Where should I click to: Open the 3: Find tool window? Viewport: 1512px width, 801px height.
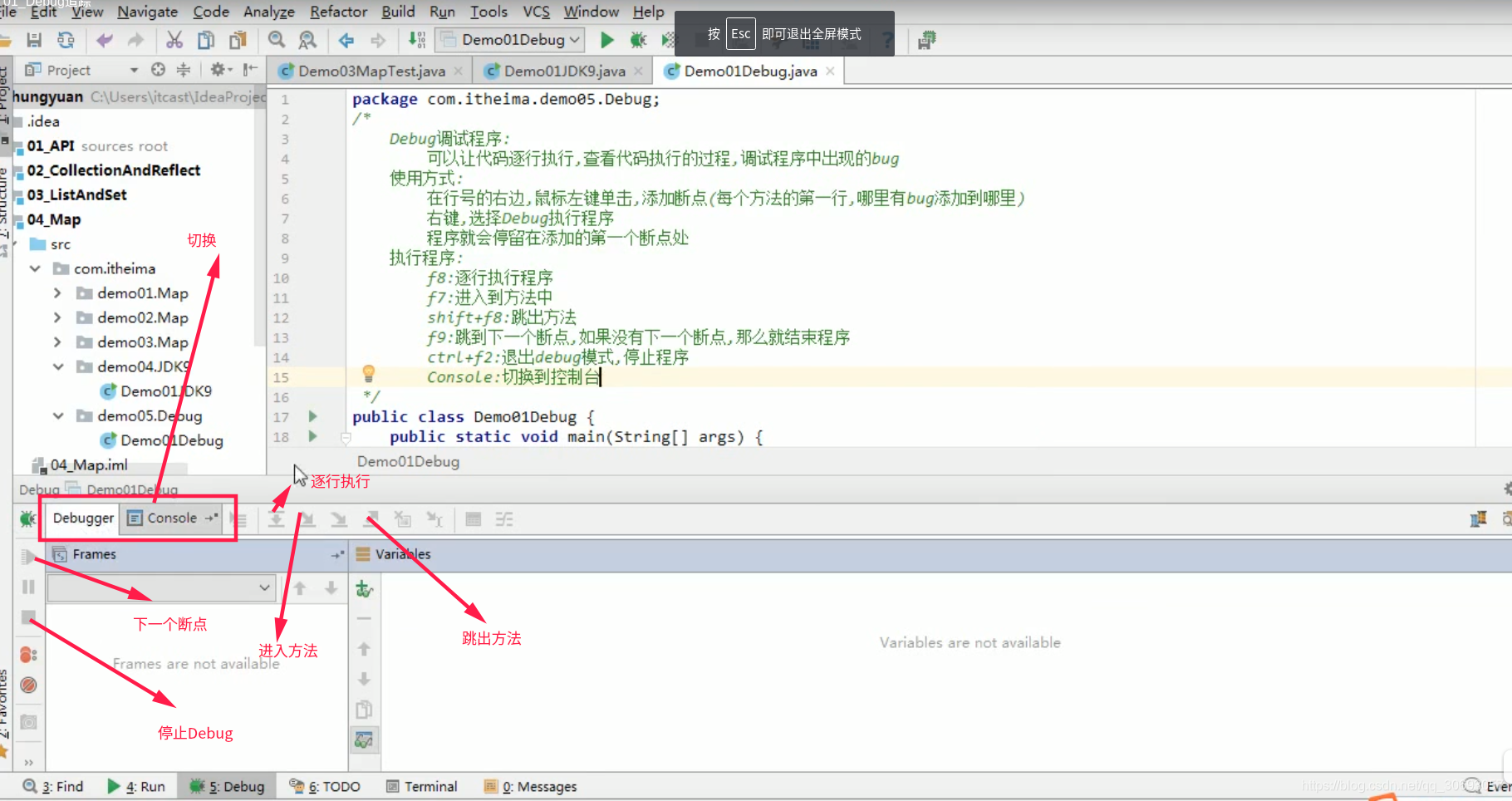tap(53, 786)
